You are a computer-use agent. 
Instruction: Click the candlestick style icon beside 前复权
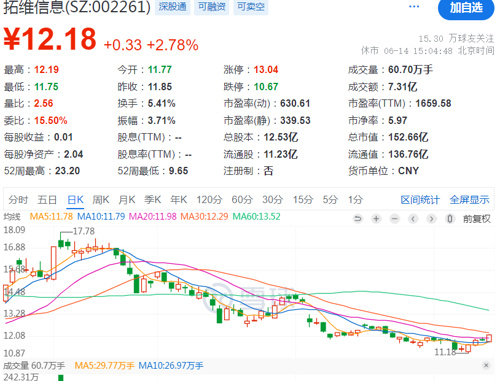(x=450, y=219)
